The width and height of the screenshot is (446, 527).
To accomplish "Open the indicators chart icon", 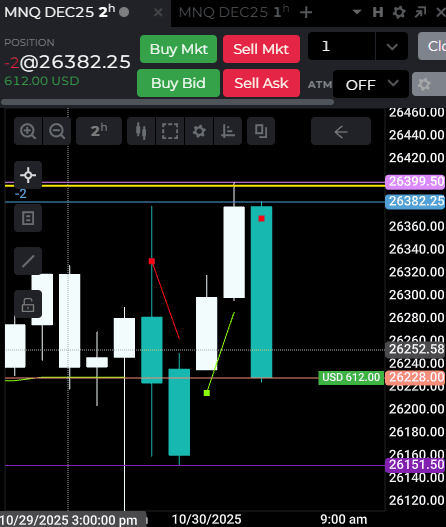I will 228,131.
